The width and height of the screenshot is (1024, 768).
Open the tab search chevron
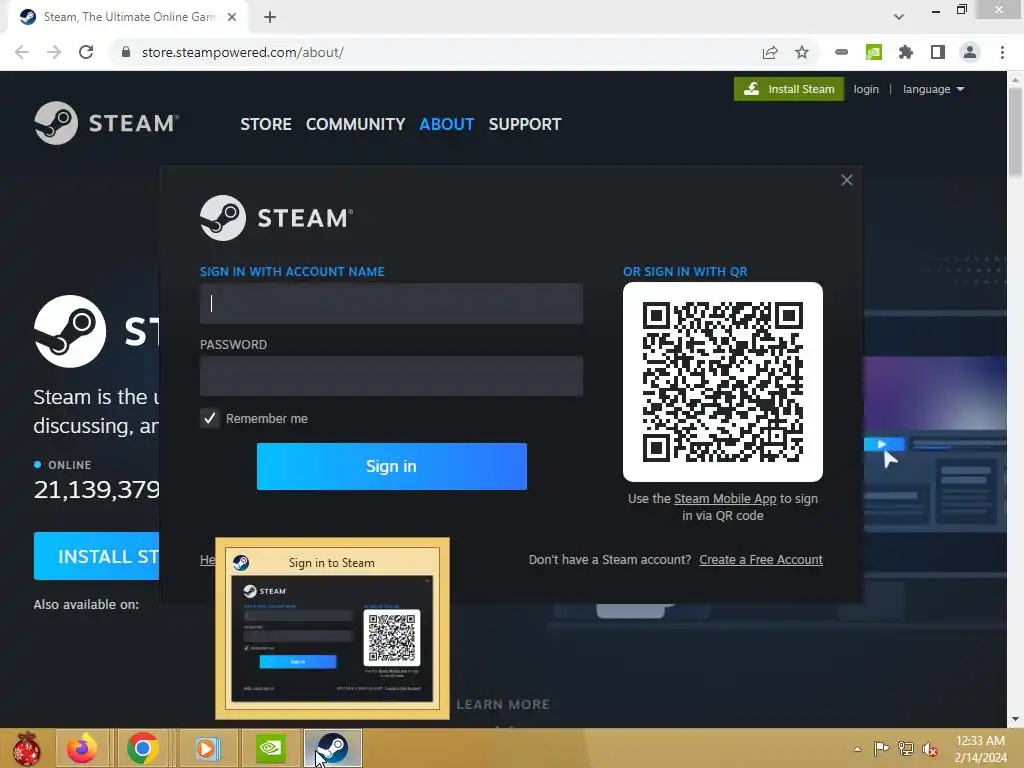(899, 17)
